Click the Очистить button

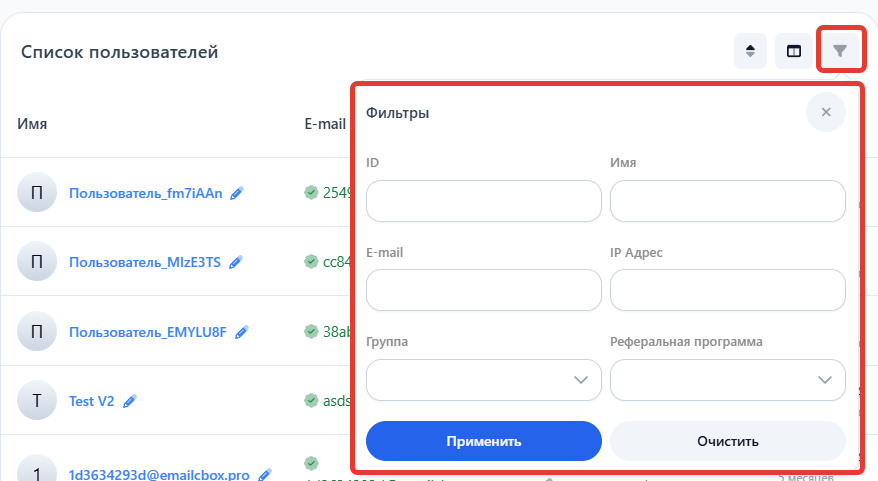click(x=728, y=441)
